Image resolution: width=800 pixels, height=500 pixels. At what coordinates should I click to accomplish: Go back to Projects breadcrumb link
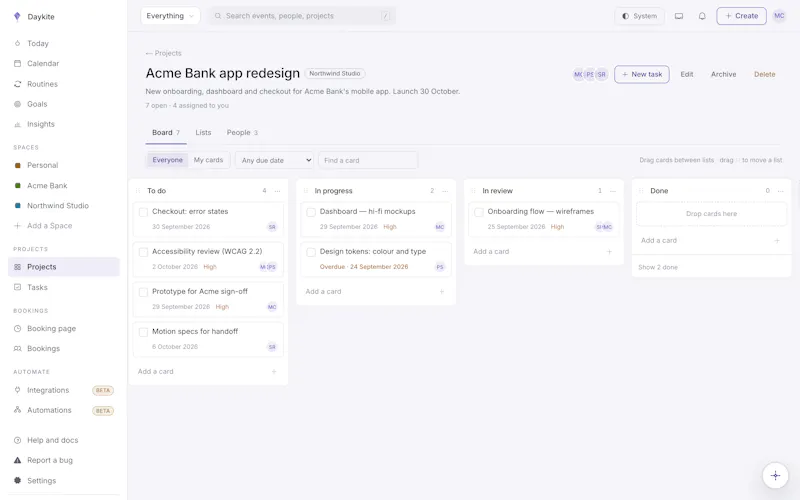(x=163, y=53)
